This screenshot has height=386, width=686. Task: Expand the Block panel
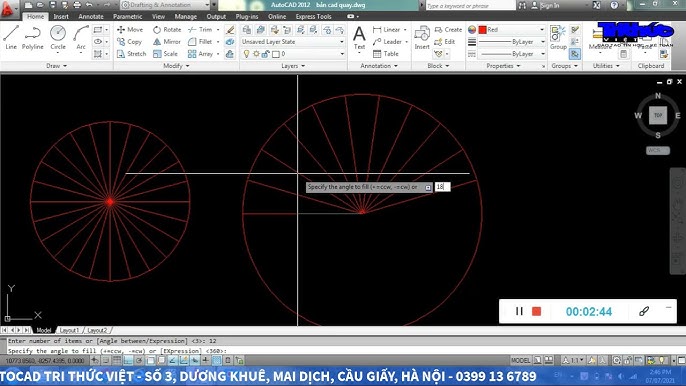coord(438,66)
